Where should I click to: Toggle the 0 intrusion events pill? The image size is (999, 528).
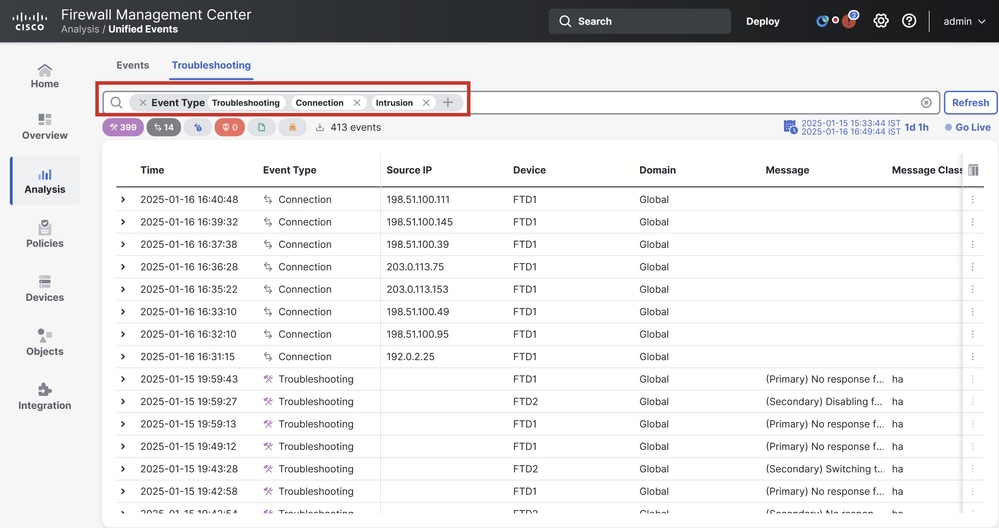[229, 127]
